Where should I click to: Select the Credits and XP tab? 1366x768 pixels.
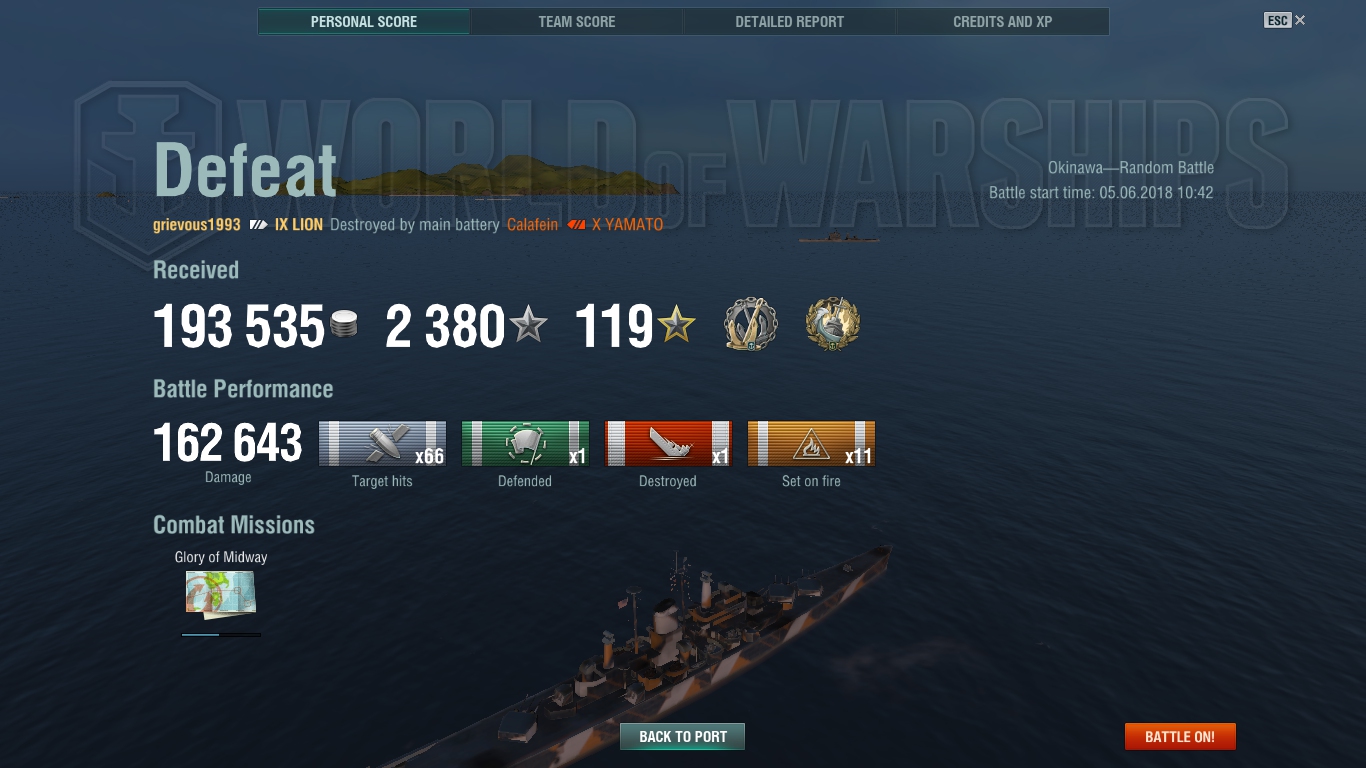[1003, 22]
